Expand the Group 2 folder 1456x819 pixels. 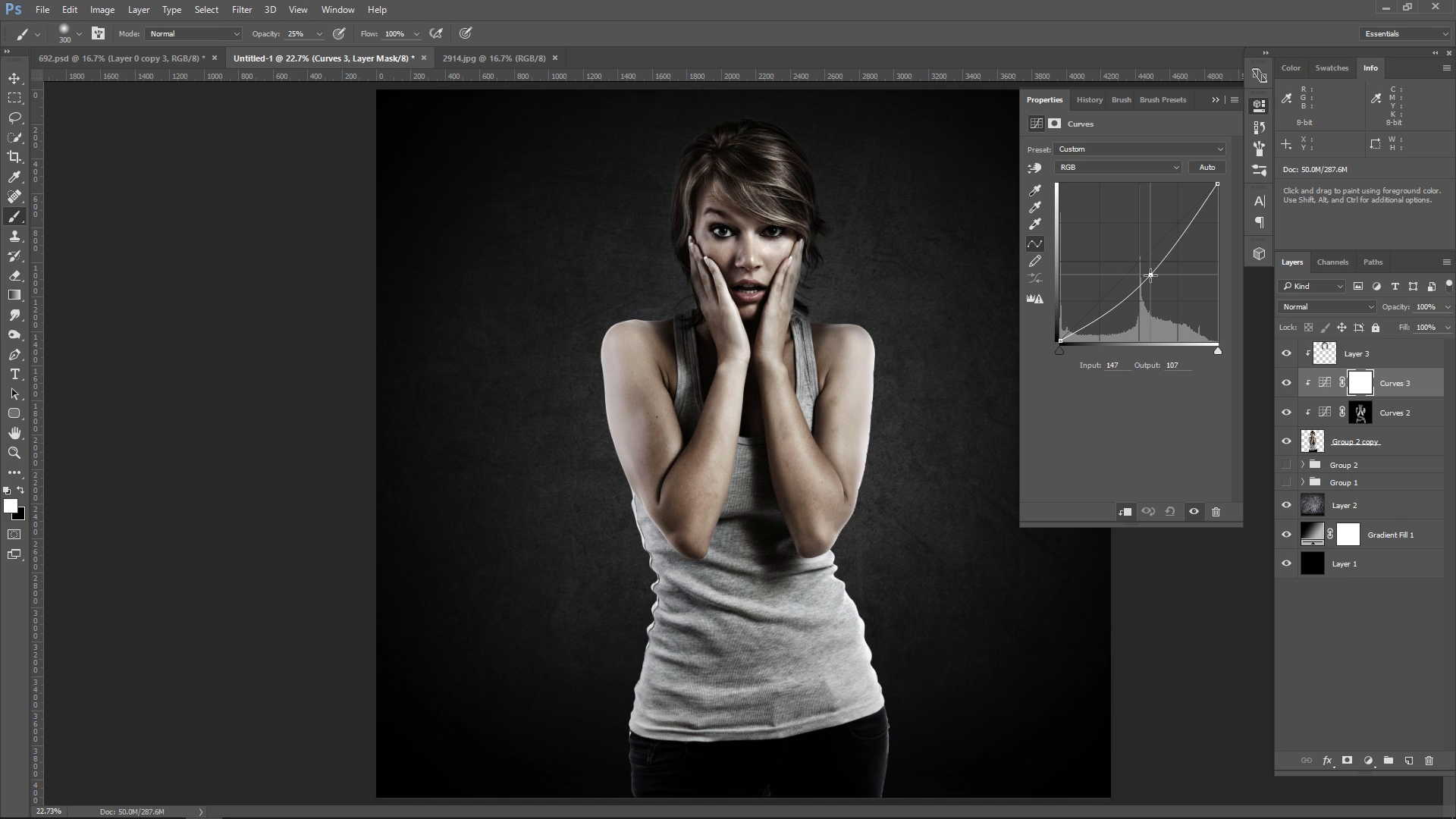pyautogui.click(x=1303, y=465)
